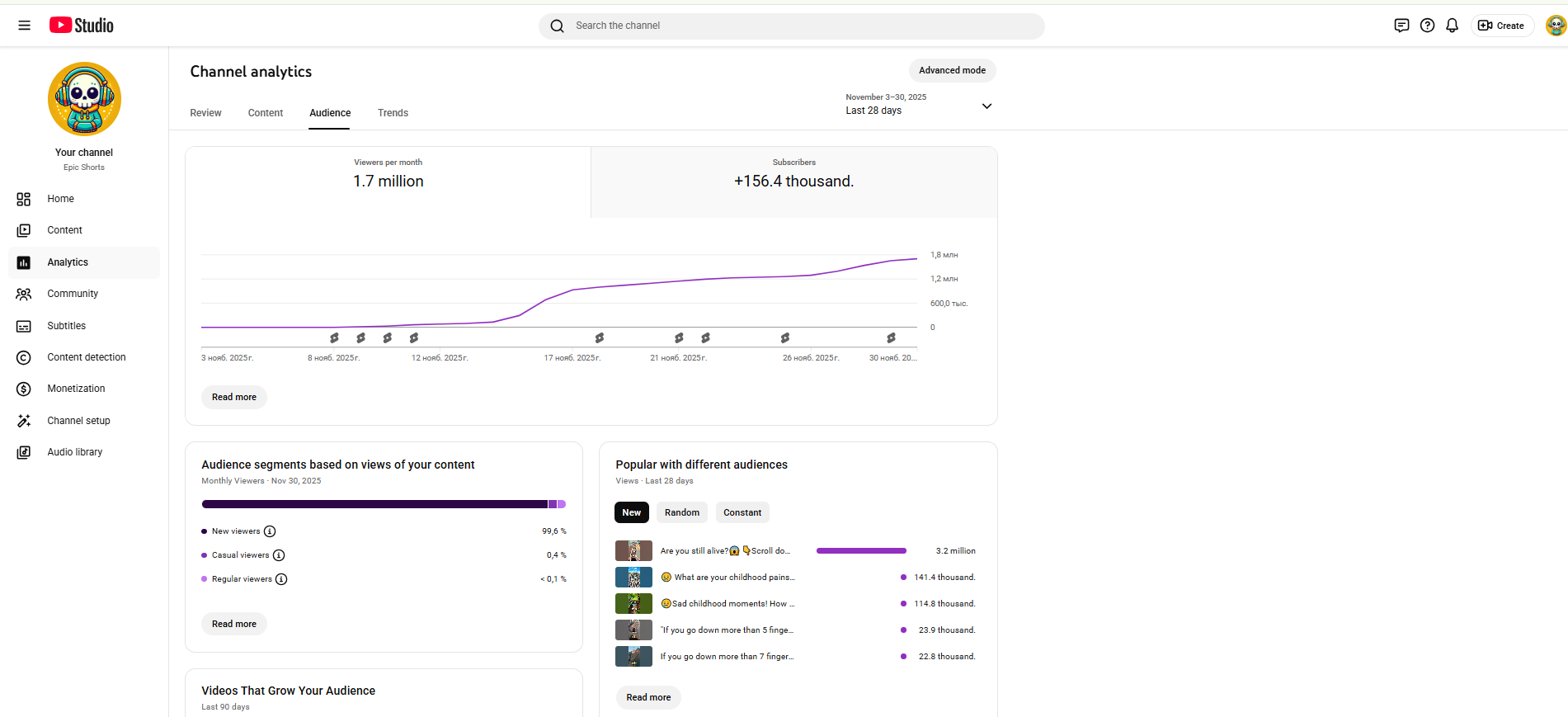The height and width of the screenshot is (717, 1568).
Task: Show info for New viewers
Action: click(x=270, y=531)
